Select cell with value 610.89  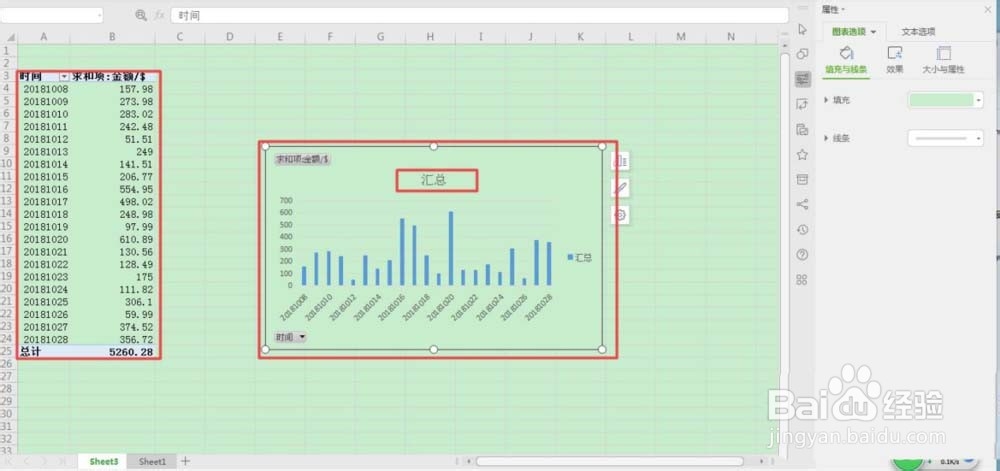(112, 239)
